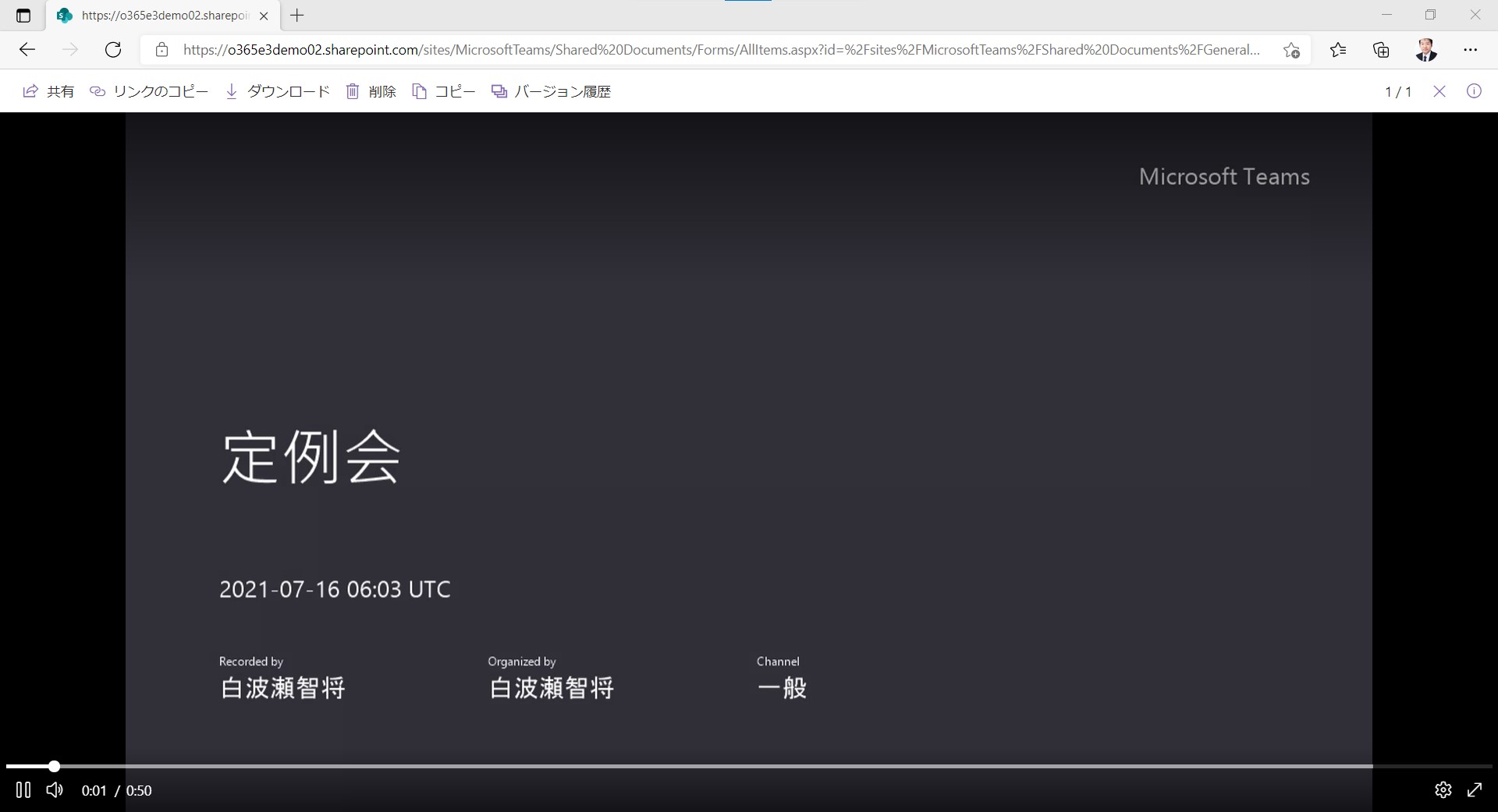This screenshot has width=1498, height=812.
Task: Seek to the middle of the progress bar
Action: coord(749,766)
